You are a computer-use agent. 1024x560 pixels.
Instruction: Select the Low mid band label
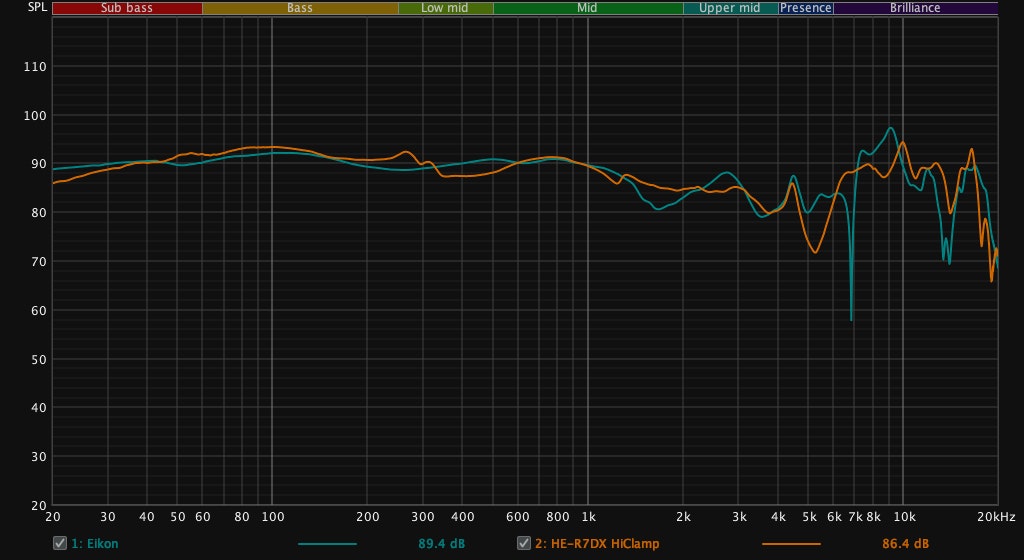tap(445, 8)
